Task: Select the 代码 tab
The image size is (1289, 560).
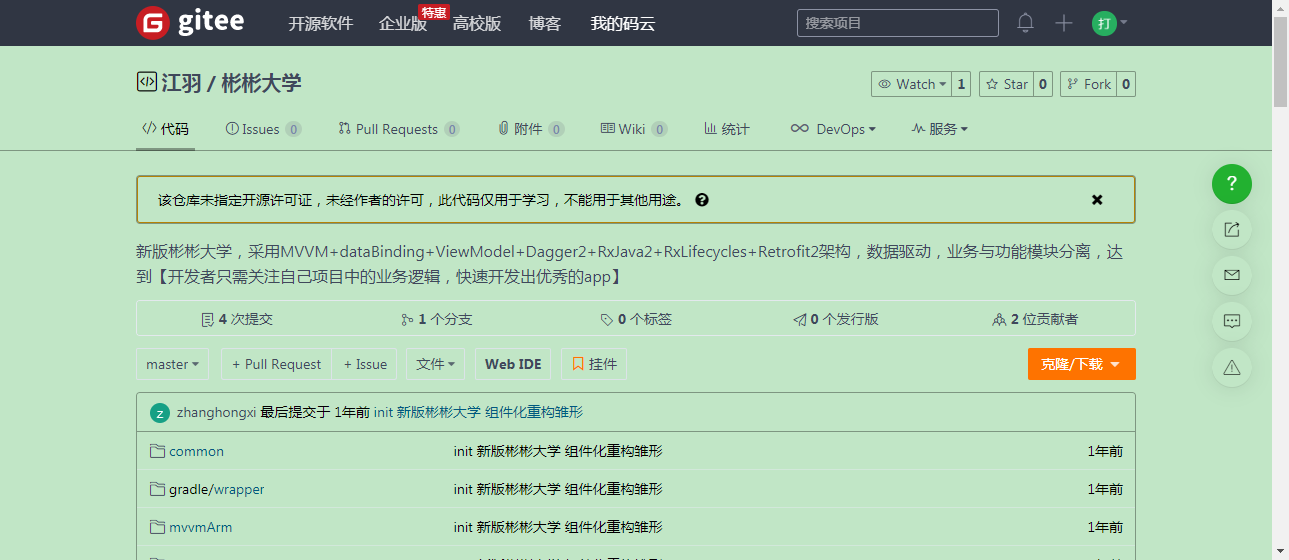Action: [x=165, y=129]
